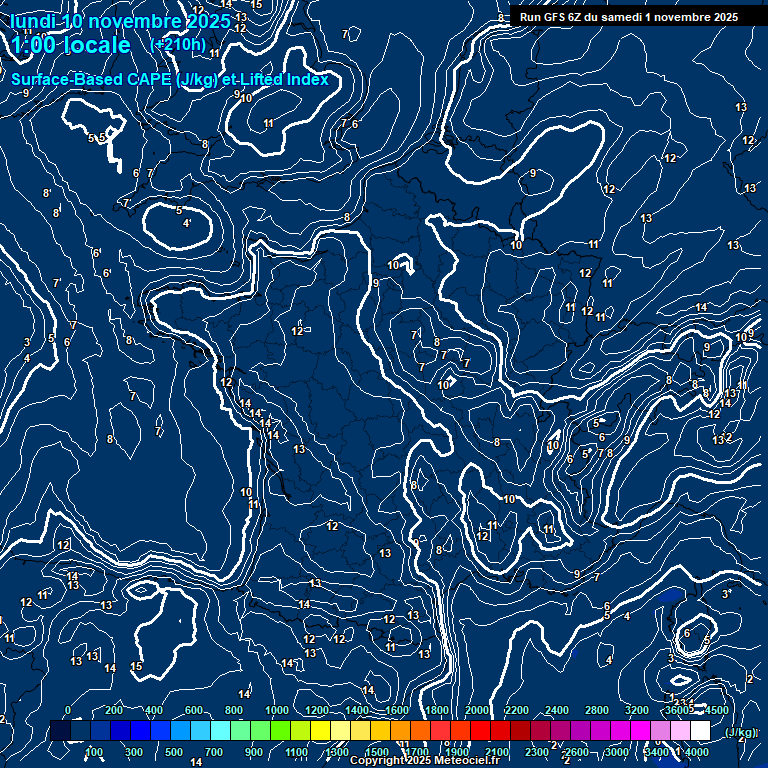Select the 2000–2100 J/kg pure red swatch

pyautogui.click(x=480, y=730)
